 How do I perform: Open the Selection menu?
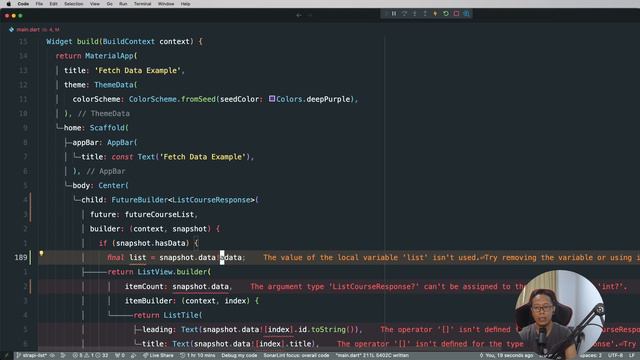(x=73, y=4)
